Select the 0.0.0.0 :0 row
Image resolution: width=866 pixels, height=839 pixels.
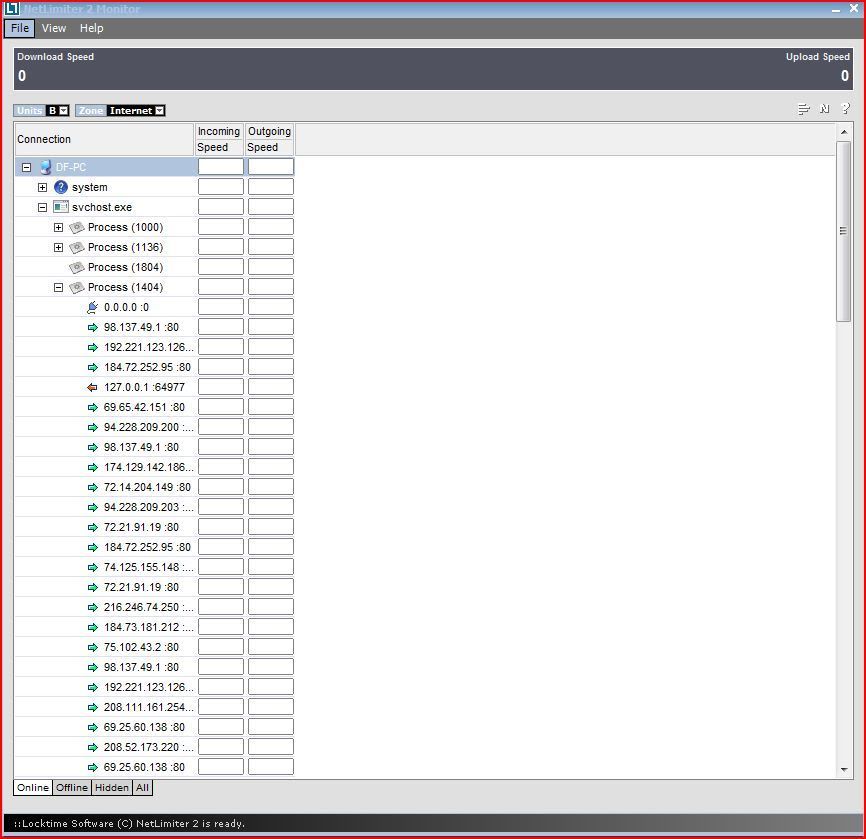pyautogui.click(x=155, y=307)
